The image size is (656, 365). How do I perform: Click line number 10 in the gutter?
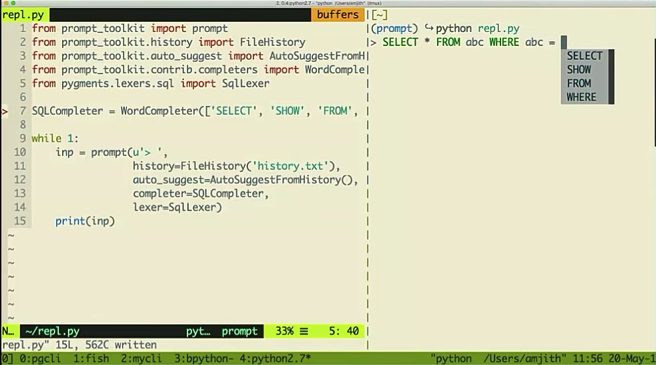point(20,152)
